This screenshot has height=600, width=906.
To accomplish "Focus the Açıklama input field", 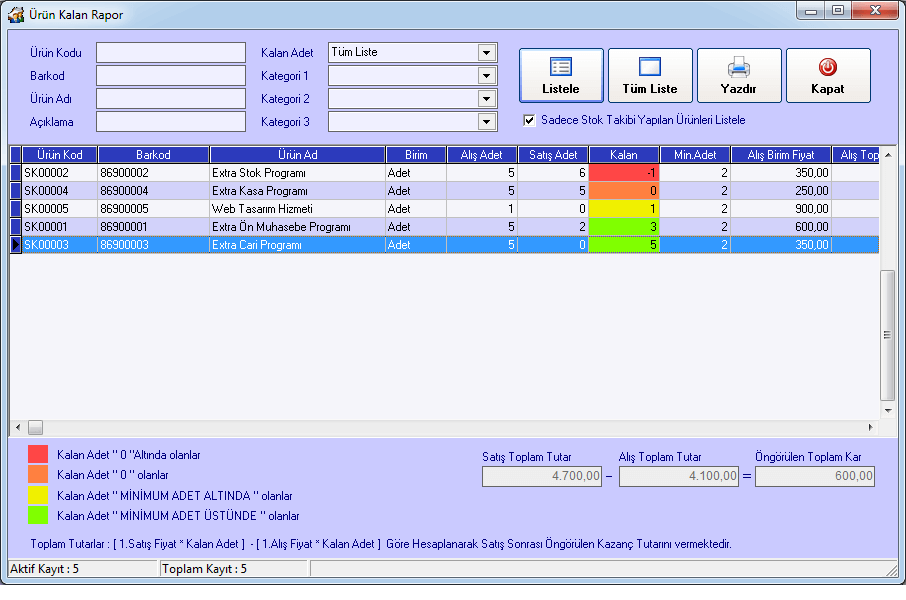I will coord(171,122).
